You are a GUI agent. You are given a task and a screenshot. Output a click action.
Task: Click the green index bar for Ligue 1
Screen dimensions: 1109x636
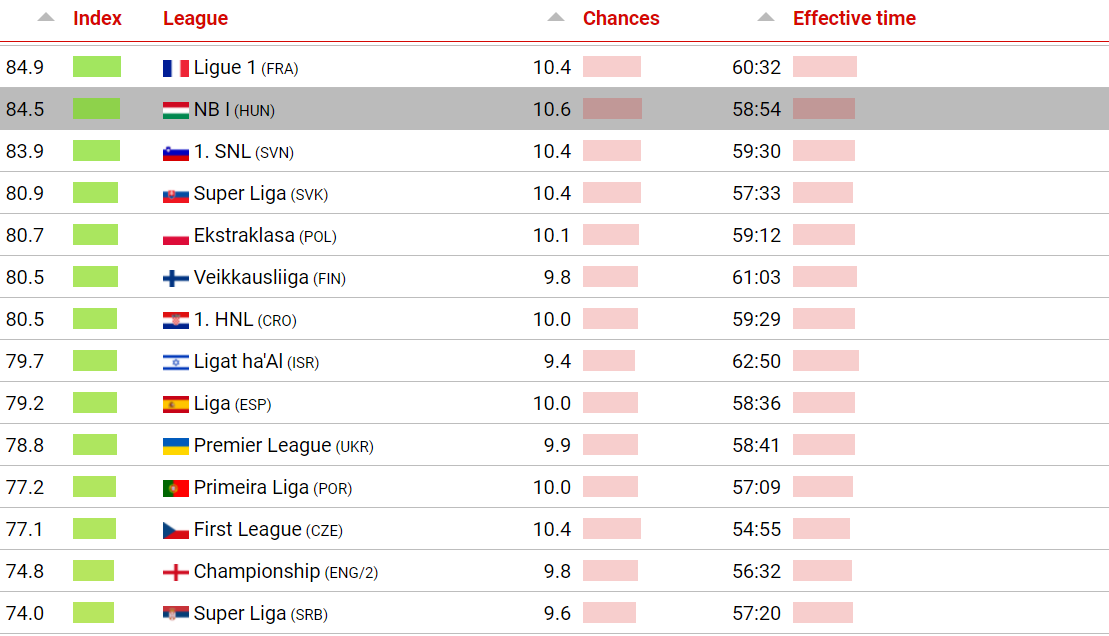click(97, 67)
